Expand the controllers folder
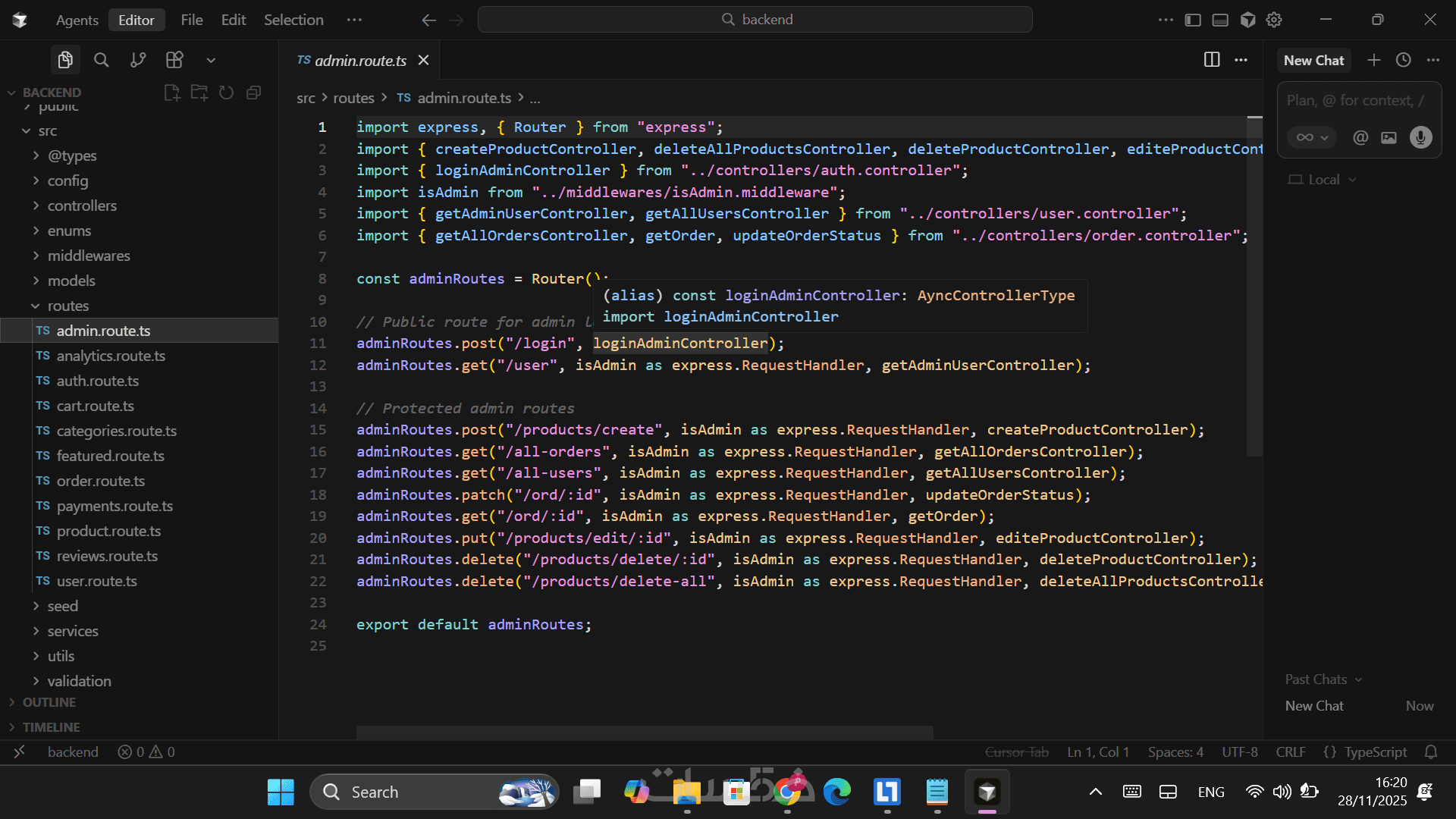Screen dimensions: 1456x819 [82, 206]
